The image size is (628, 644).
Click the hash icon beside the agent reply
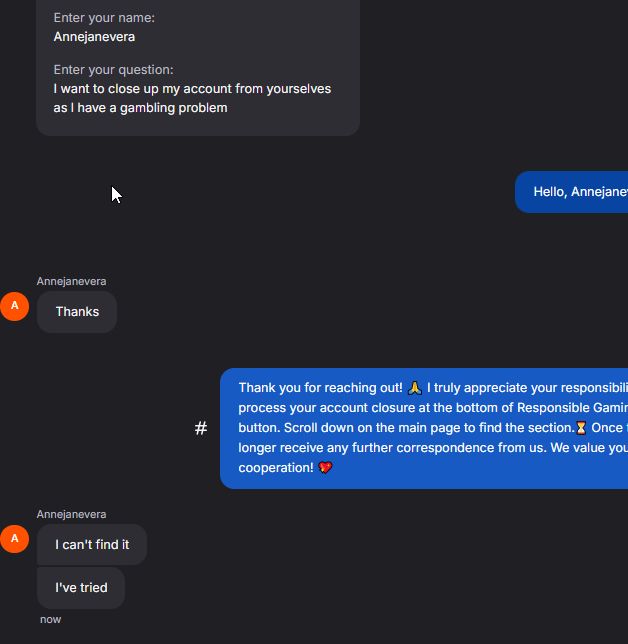tap(201, 429)
